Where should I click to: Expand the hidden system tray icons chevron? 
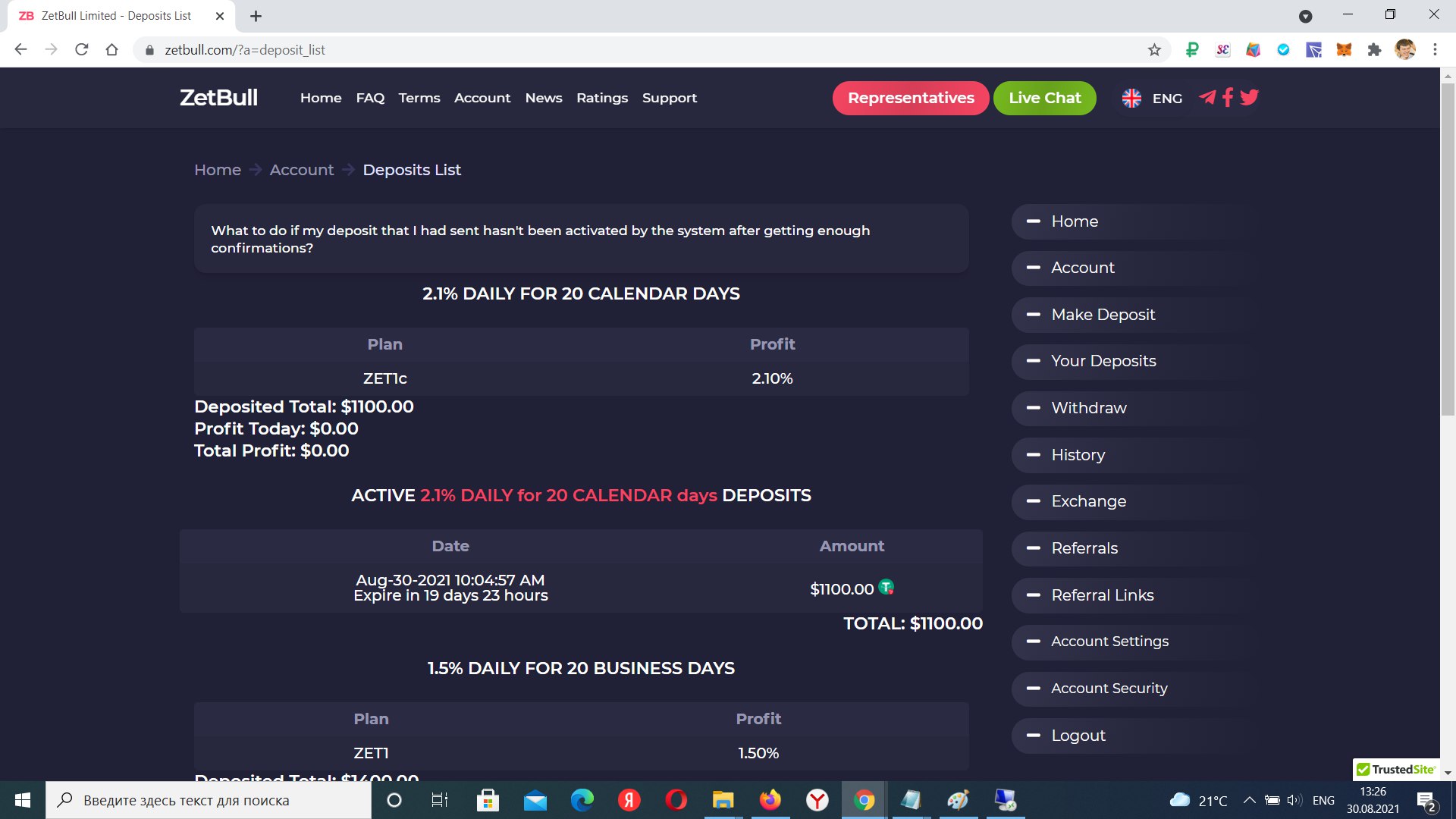pos(1250,800)
